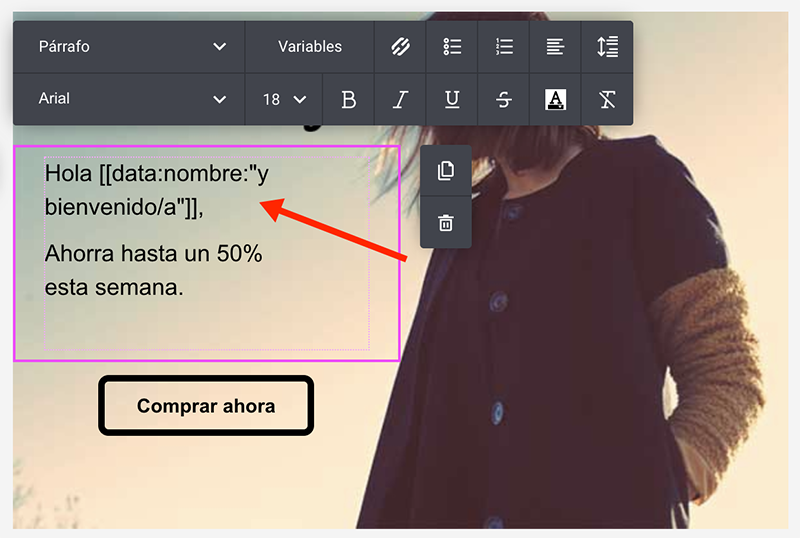The image size is (800, 538).
Task: Toggle underline formatting
Action: tap(452, 99)
